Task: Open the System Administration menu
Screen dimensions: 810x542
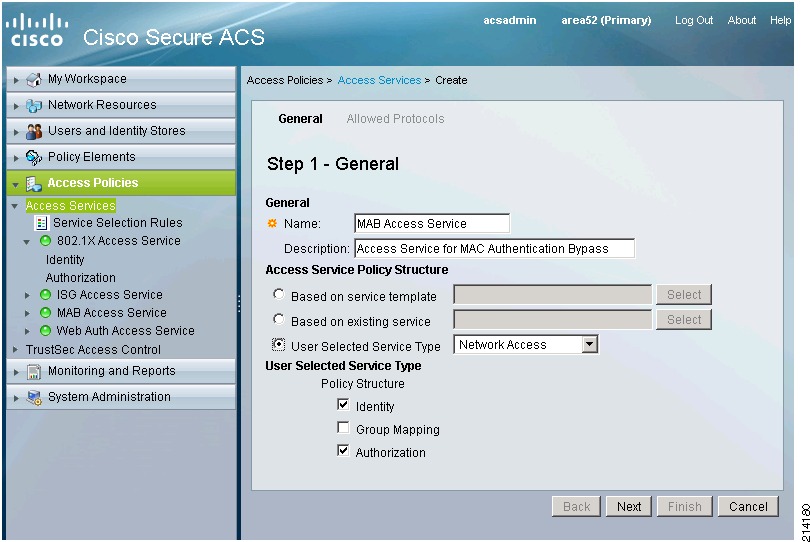Action: 121,397
